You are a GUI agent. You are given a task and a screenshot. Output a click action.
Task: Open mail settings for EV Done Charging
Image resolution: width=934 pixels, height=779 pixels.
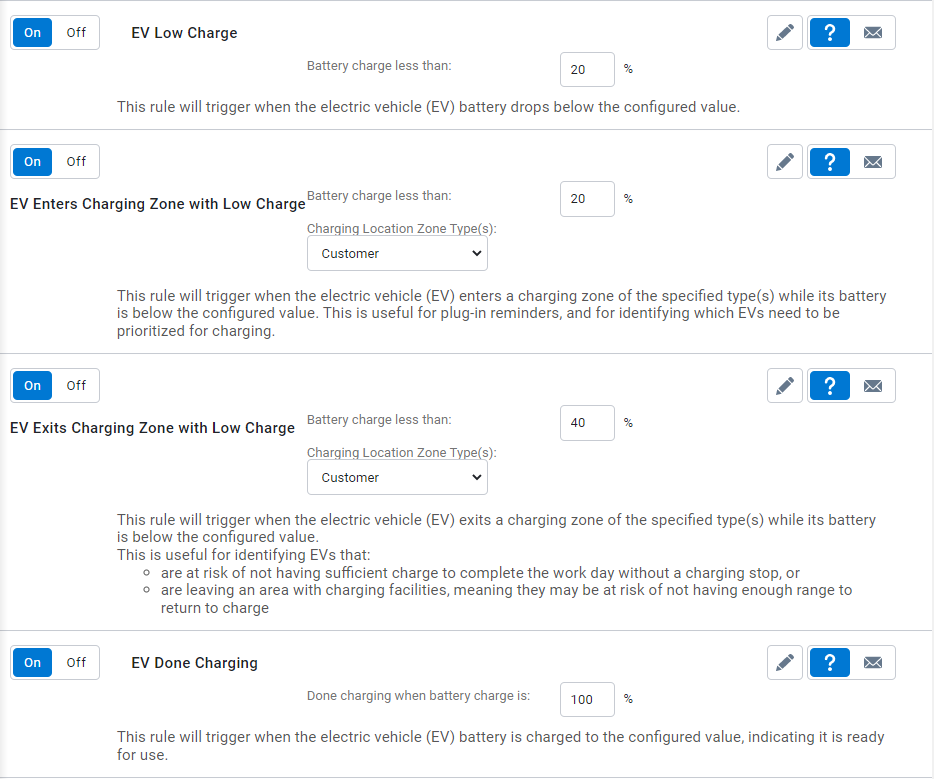[873, 662]
